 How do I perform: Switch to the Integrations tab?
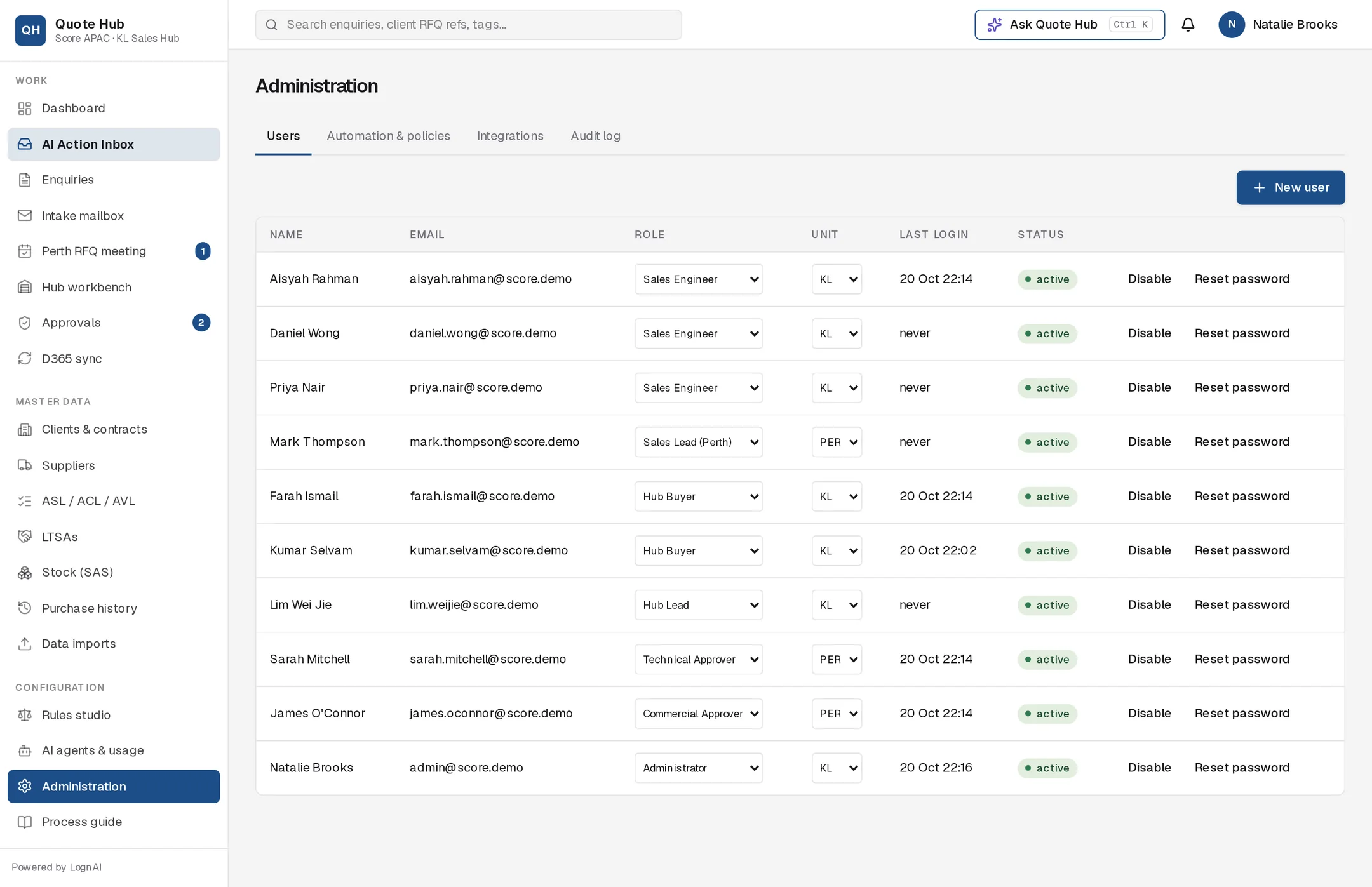(x=510, y=136)
